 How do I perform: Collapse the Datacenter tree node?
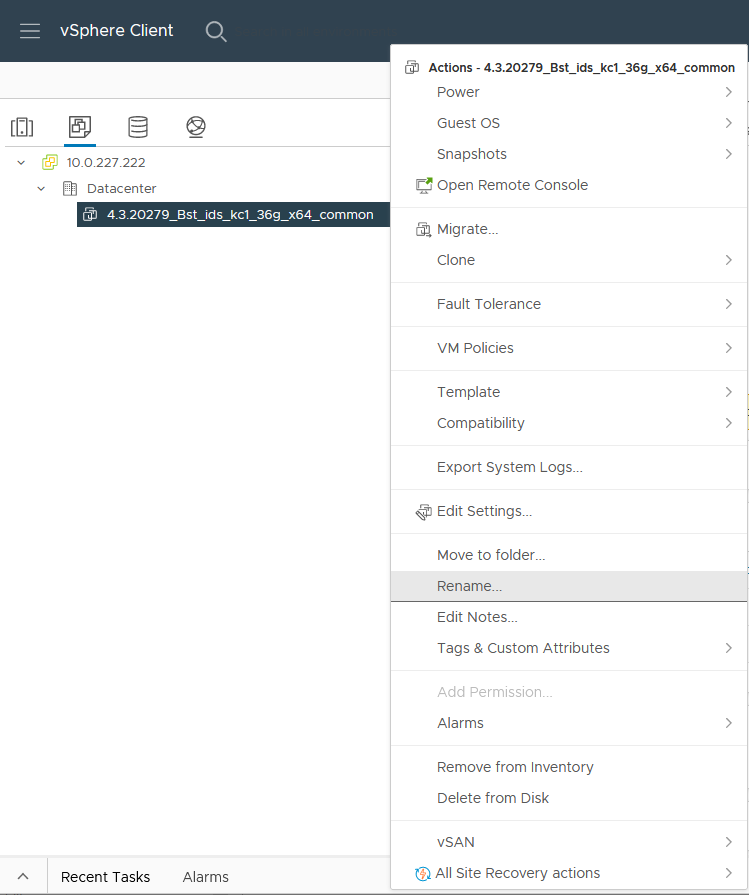coord(41,188)
